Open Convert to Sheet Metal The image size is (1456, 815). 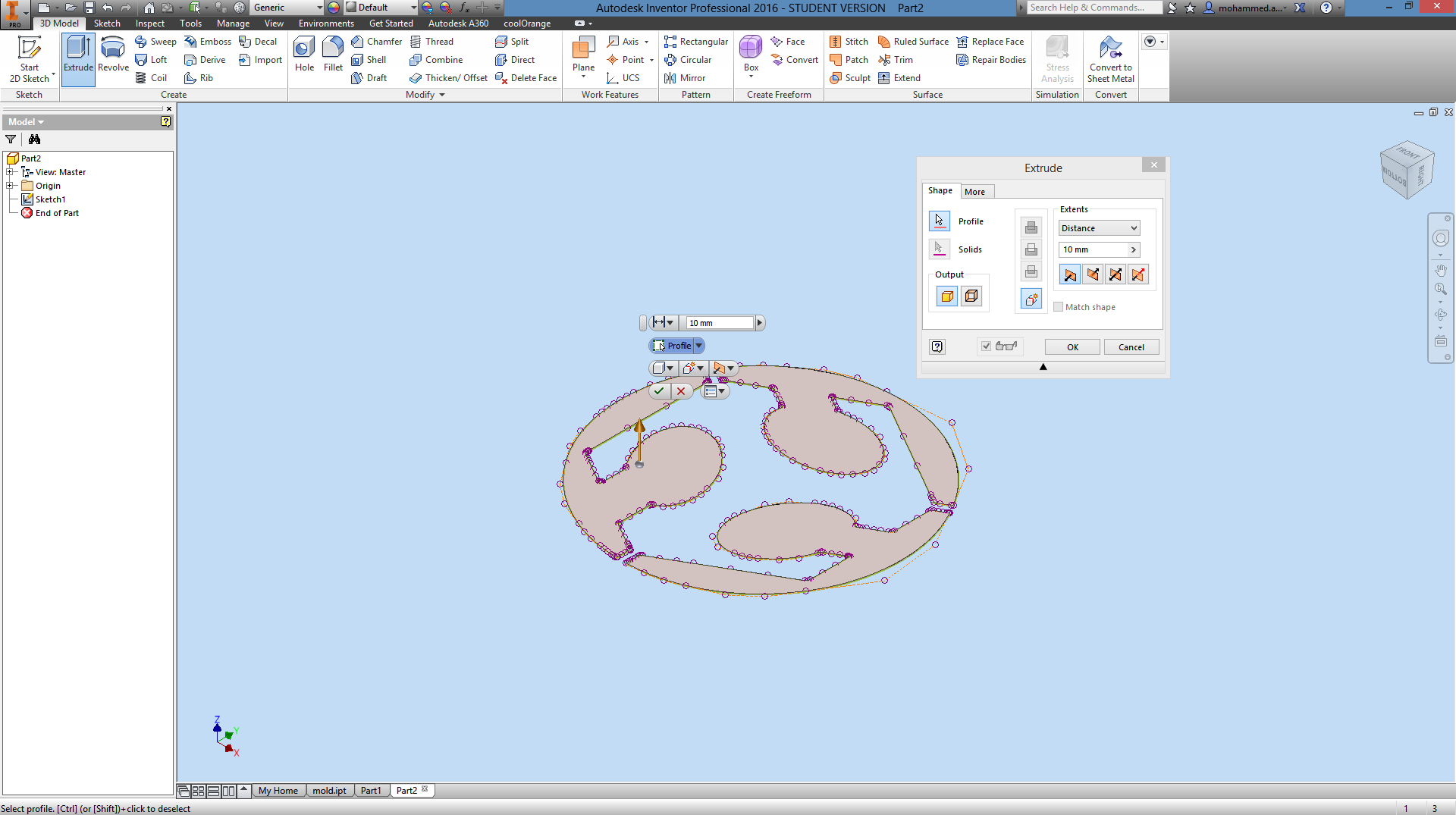[x=1111, y=59]
